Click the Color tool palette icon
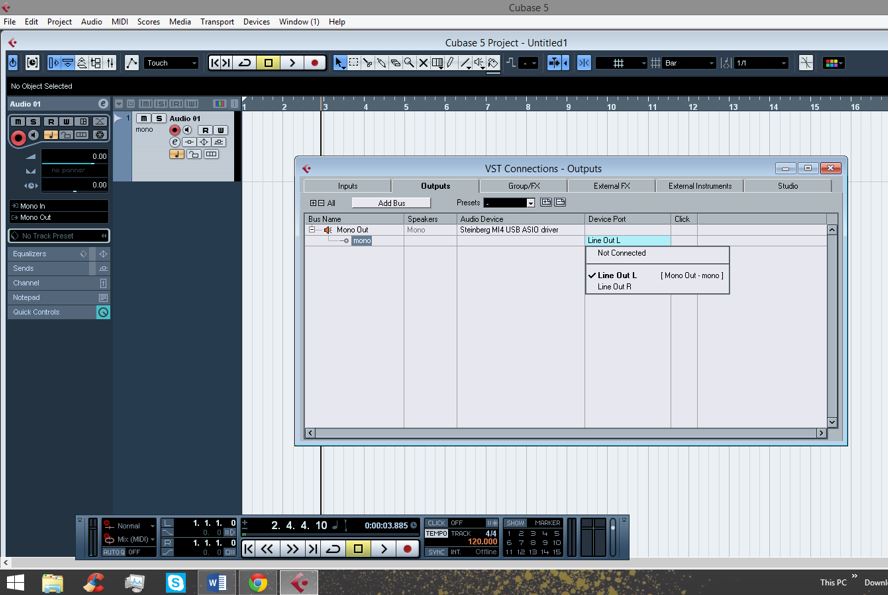Viewport: 890px width, 595px height. click(834, 63)
